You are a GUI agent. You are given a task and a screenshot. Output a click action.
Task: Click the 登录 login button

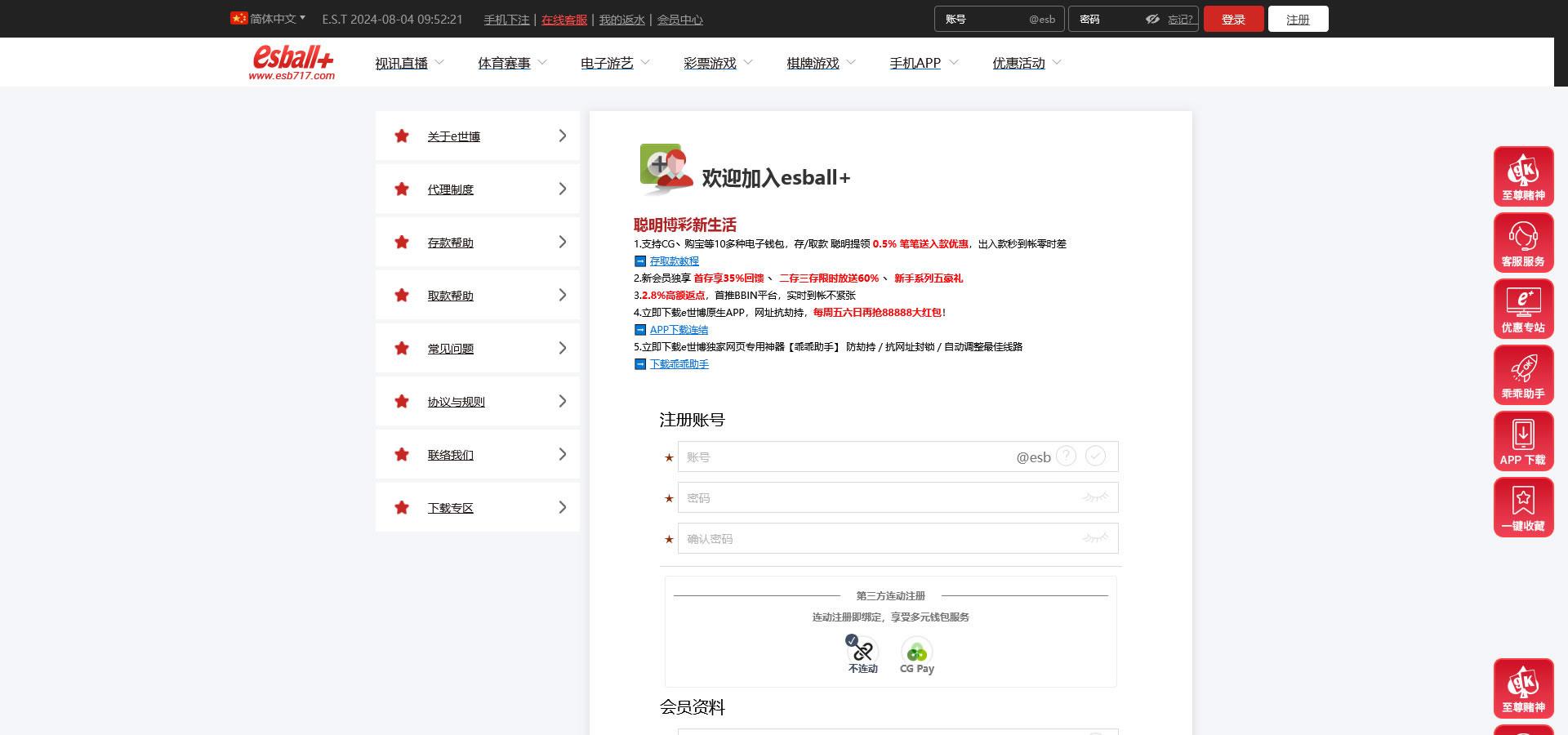[1233, 19]
